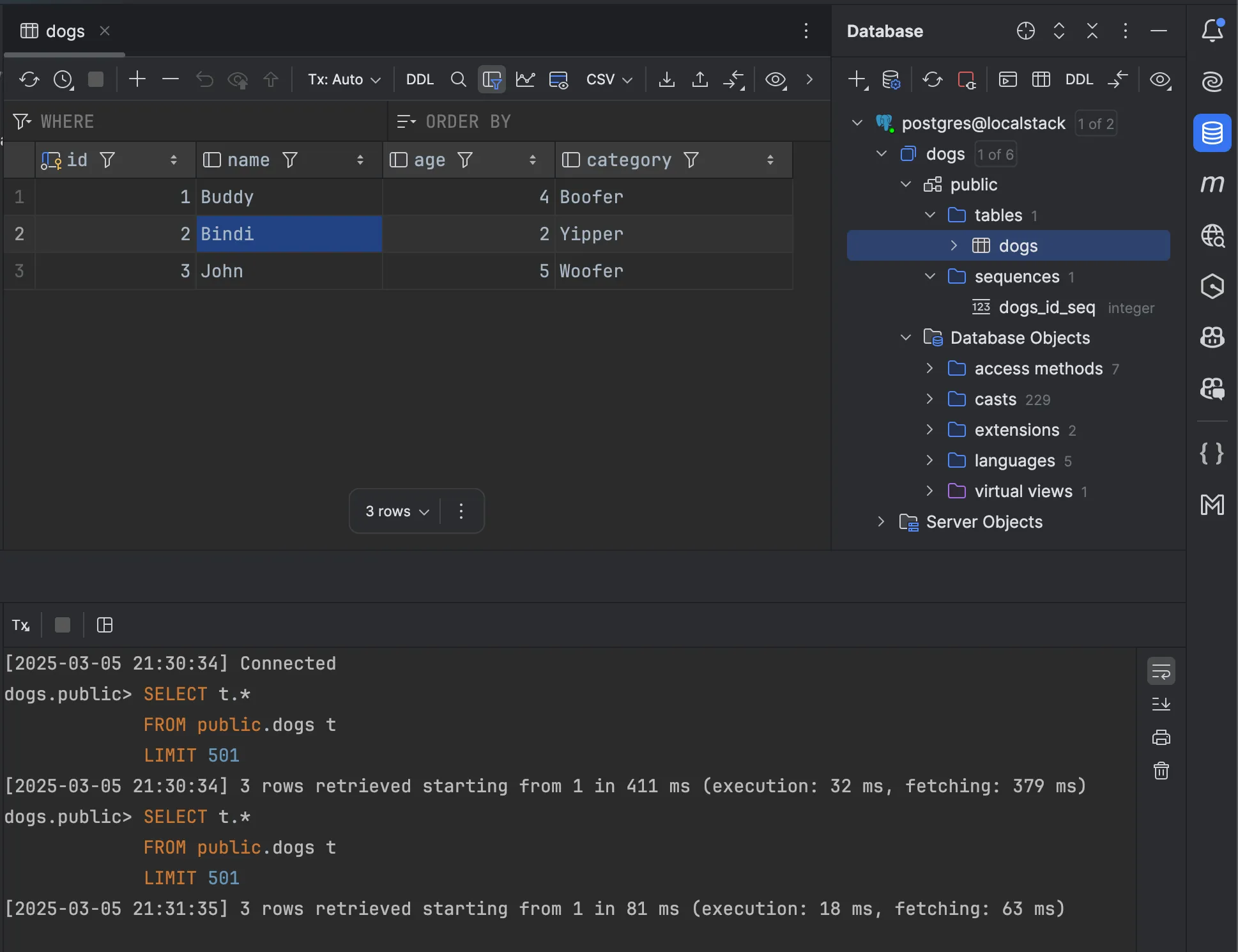This screenshot has width=1238, height=952.
Task: Open the CSV data extractor dropdown
Action: 609,80
